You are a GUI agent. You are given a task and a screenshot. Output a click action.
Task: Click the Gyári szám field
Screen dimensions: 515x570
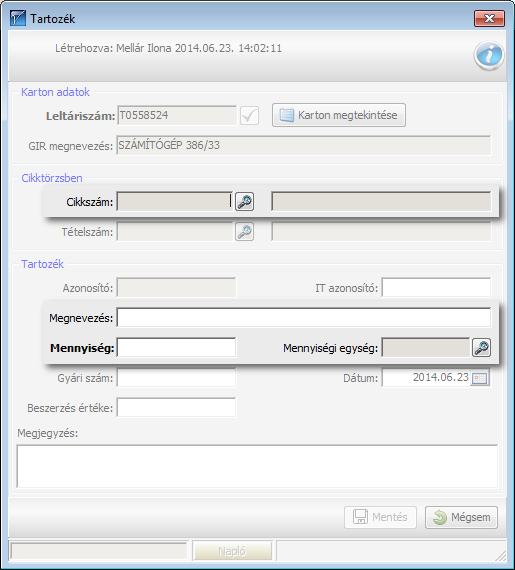pos(176,378)
